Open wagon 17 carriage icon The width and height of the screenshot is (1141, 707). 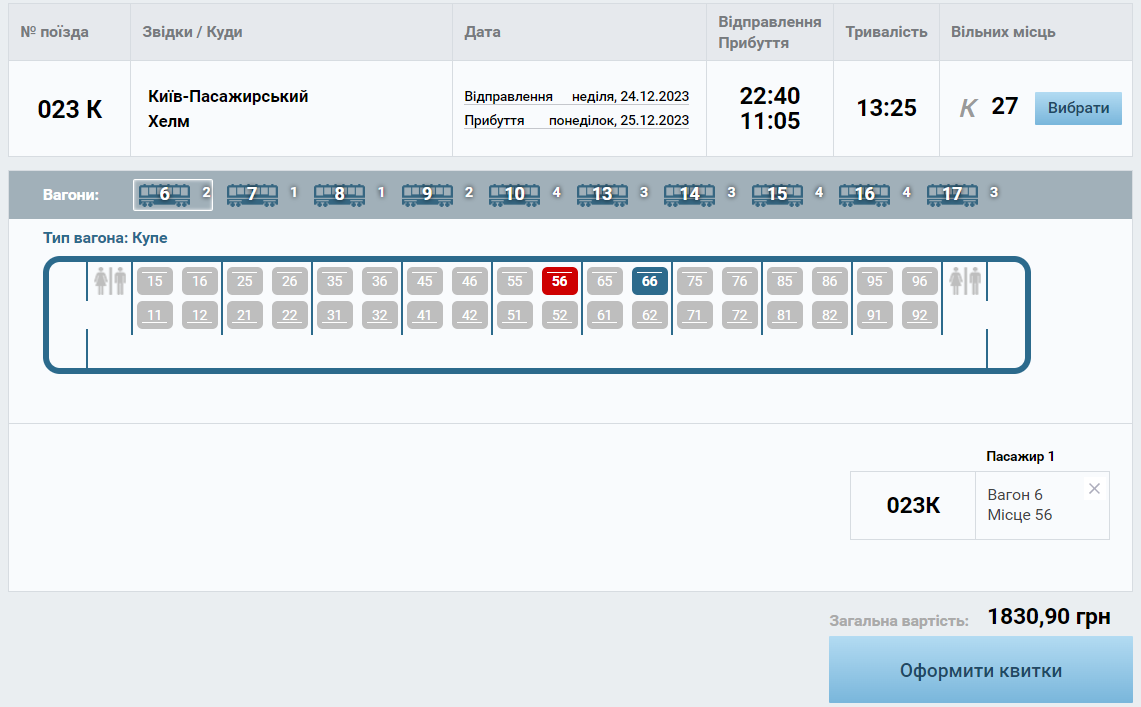[952, 194]
